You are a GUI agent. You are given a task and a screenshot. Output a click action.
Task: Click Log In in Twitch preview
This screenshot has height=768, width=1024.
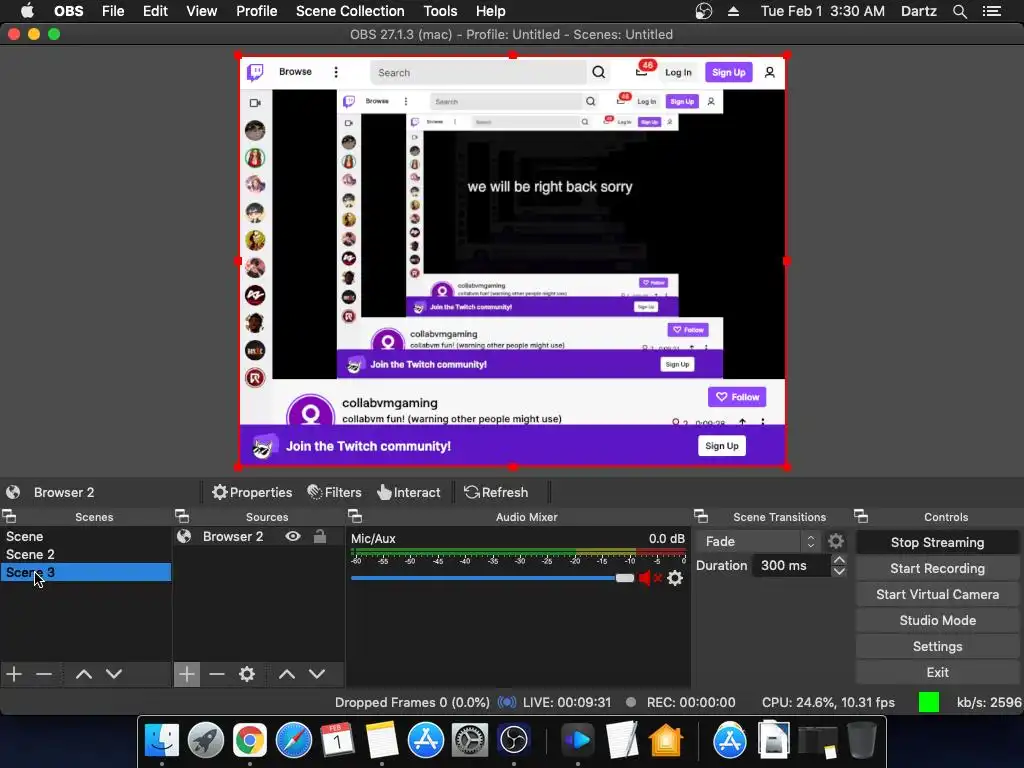pyautogui.click(x=678, y=72)
